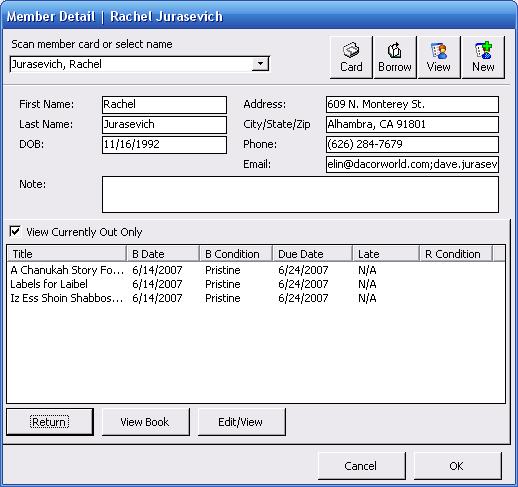Image resolution: width=518 pixels, height=487 pixels.
Task: Click the Return button
Action: tap(50, 422)
